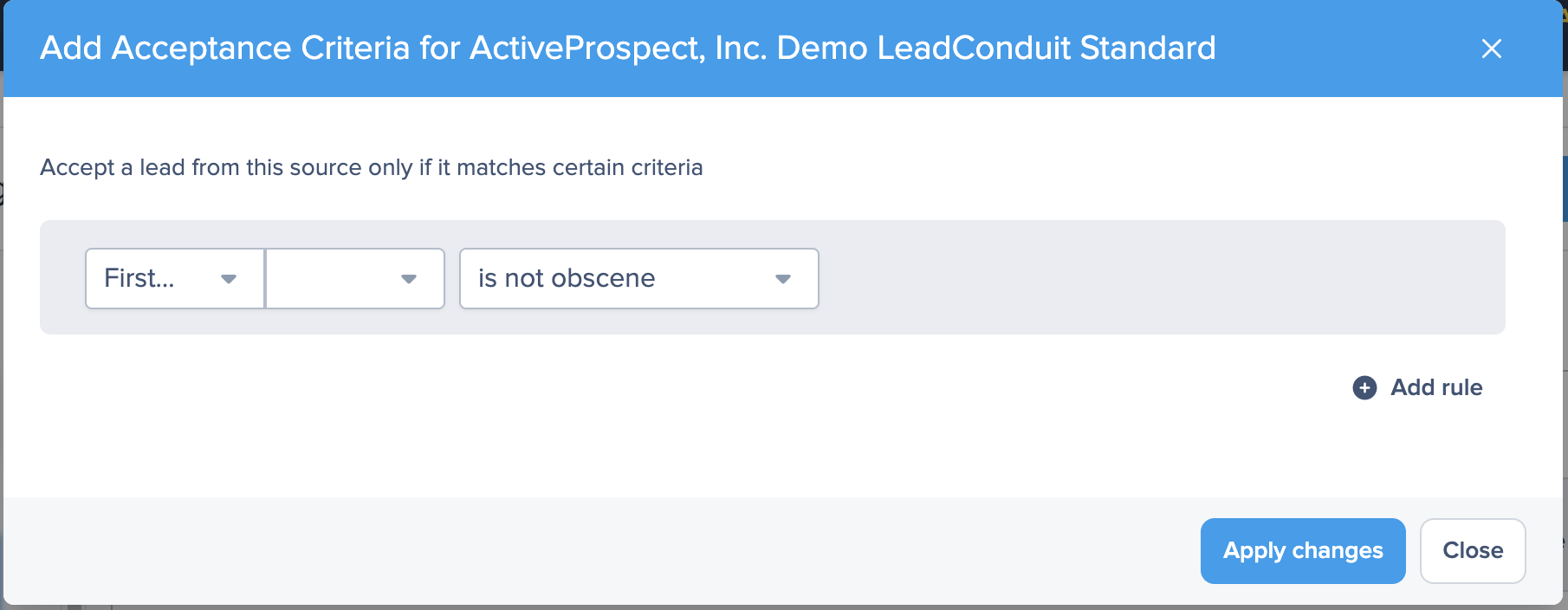
Task: Select the "First..." label text in the field selector
Action: pyautogui.click(x=139, y=278)
